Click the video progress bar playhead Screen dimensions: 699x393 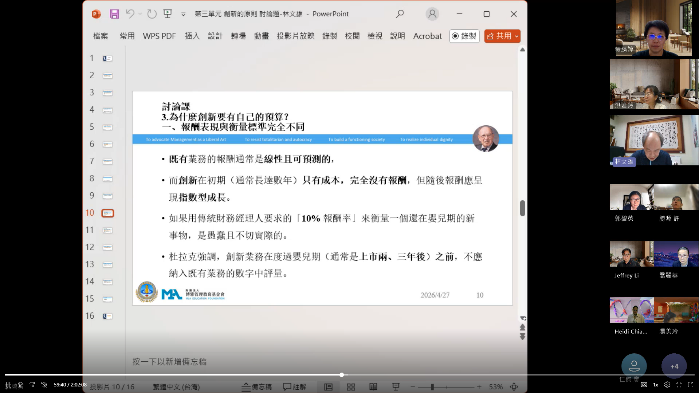[x=342, y=375]
